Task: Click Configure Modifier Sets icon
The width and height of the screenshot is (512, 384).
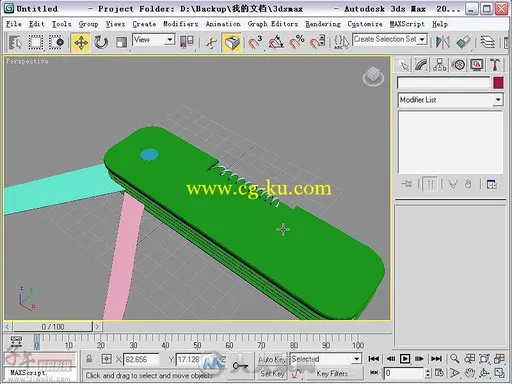Action: click(x=492, y=184)
